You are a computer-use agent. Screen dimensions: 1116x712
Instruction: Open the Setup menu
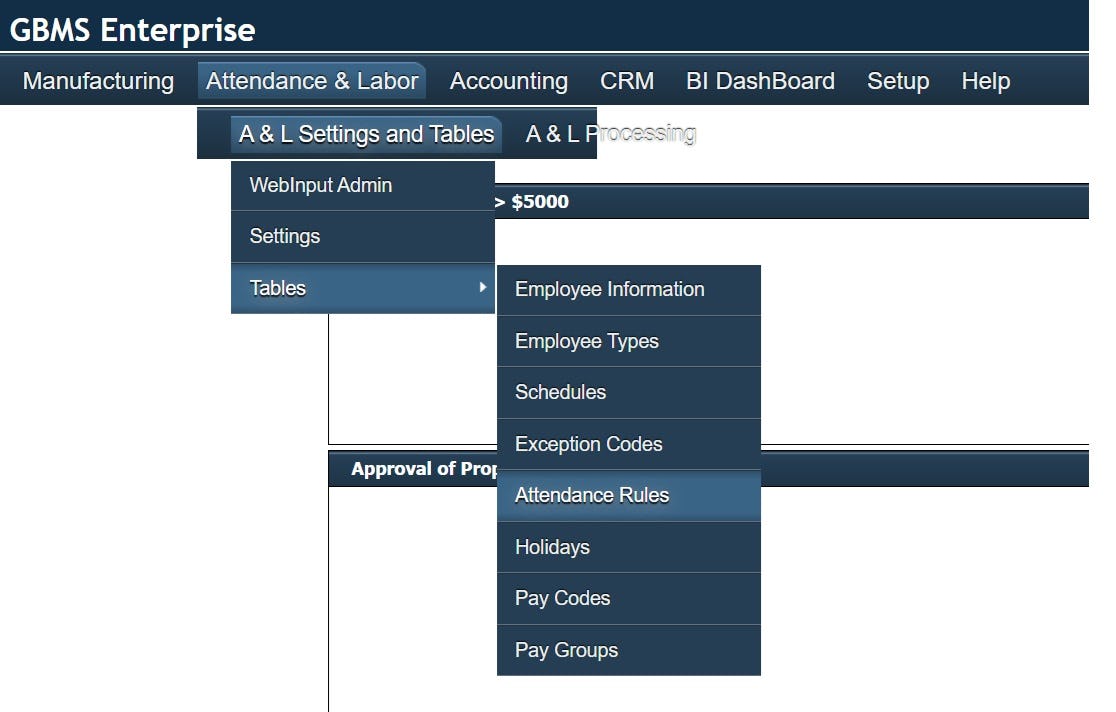pos(897,81)
